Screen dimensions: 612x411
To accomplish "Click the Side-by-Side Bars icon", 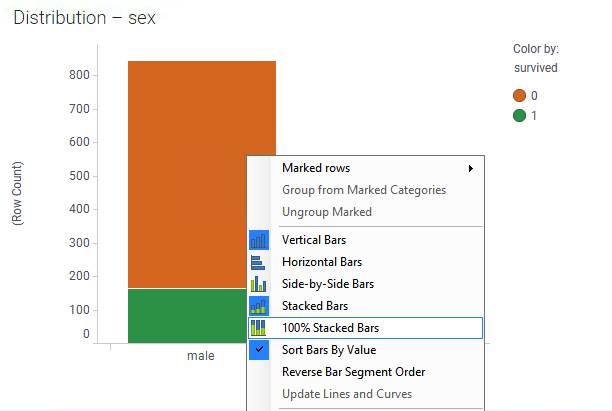I will [258, 284].
